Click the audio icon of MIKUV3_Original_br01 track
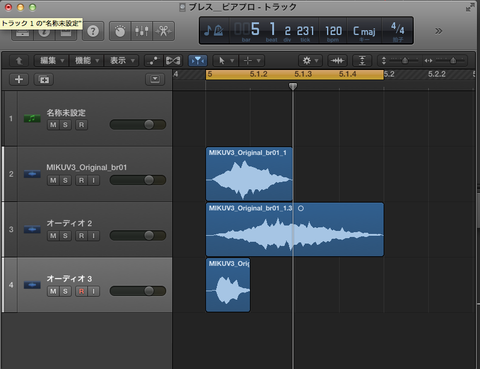This screenshot has height=369, width=480. pyautogui.click(x=32, y=174)
